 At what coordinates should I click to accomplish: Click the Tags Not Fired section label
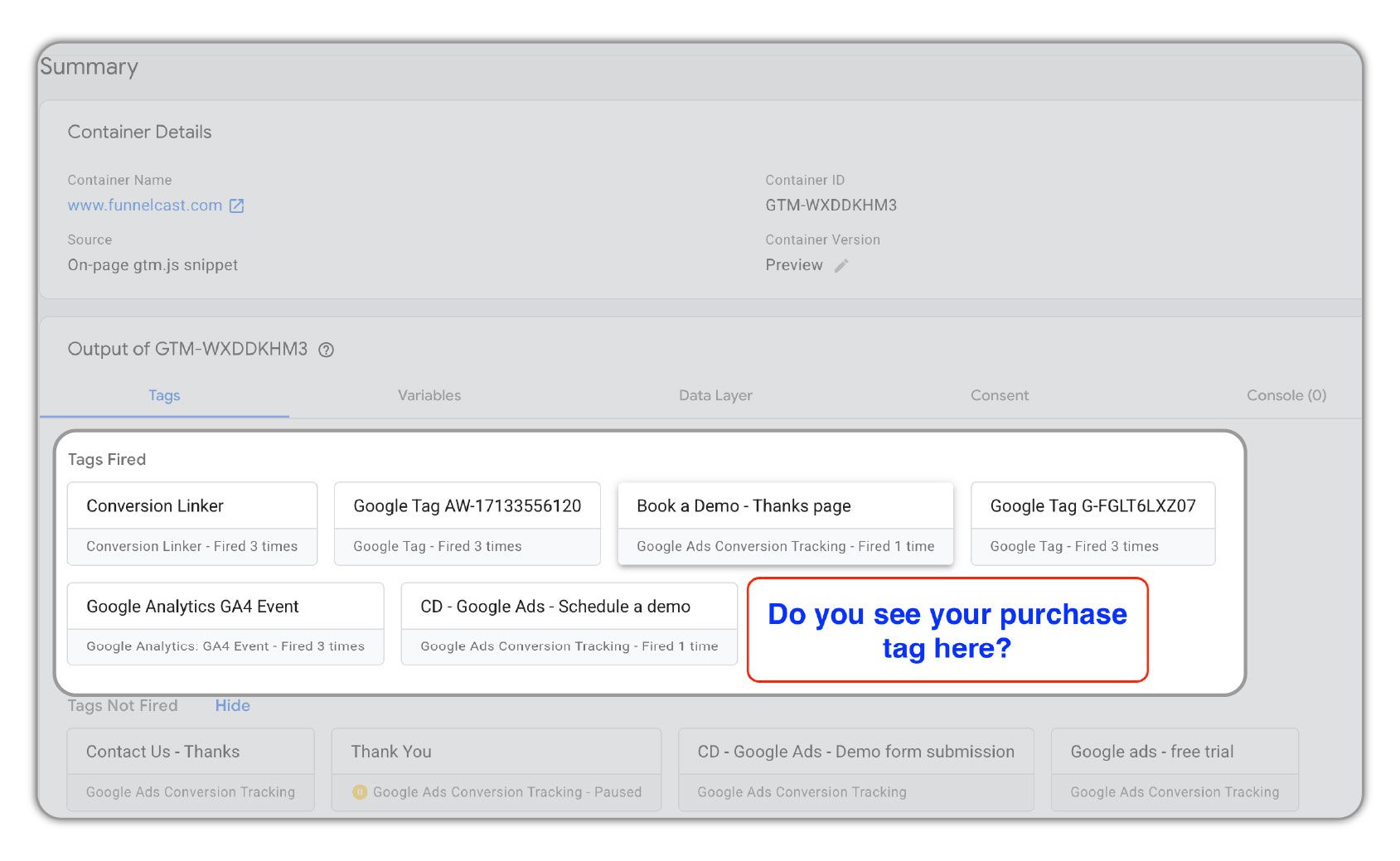123,705
